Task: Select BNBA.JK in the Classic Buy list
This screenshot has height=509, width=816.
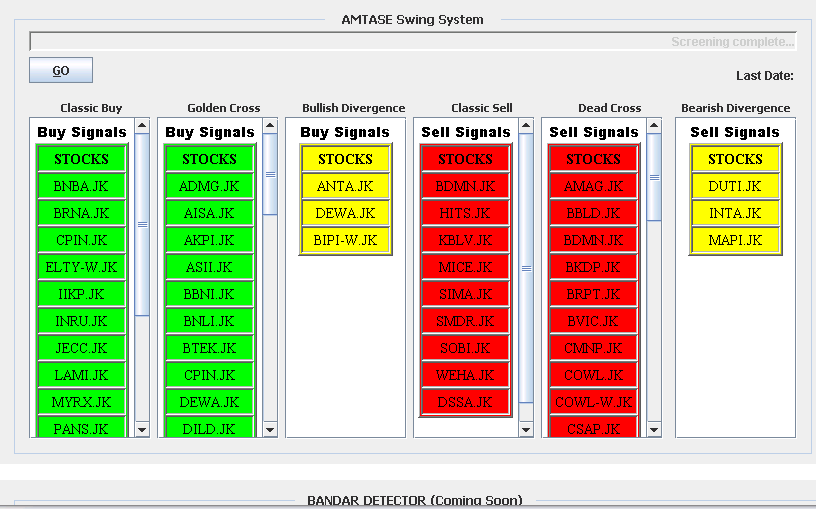Action: (x=81, y=186)
